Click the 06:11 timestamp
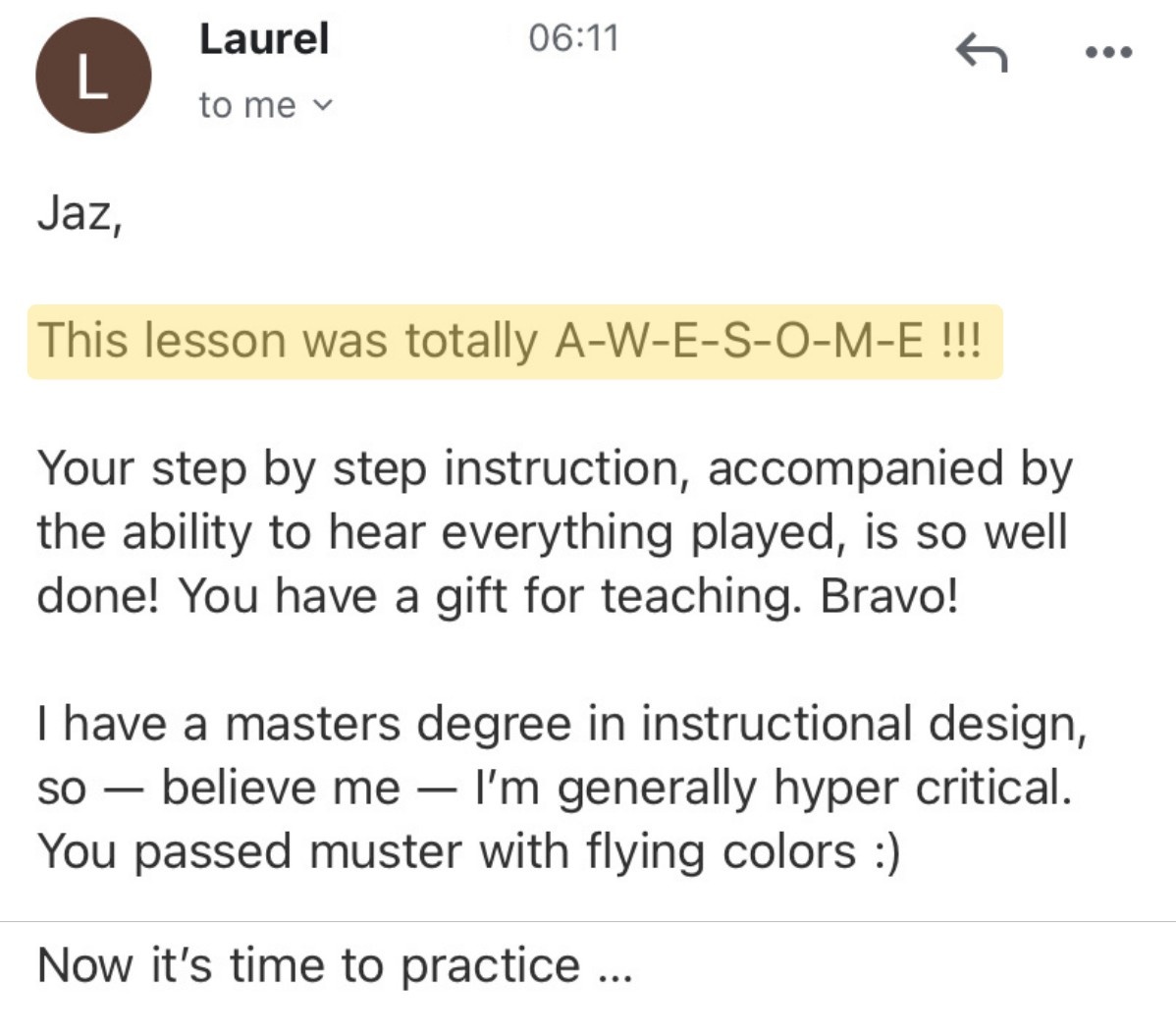 pos(573,38)
